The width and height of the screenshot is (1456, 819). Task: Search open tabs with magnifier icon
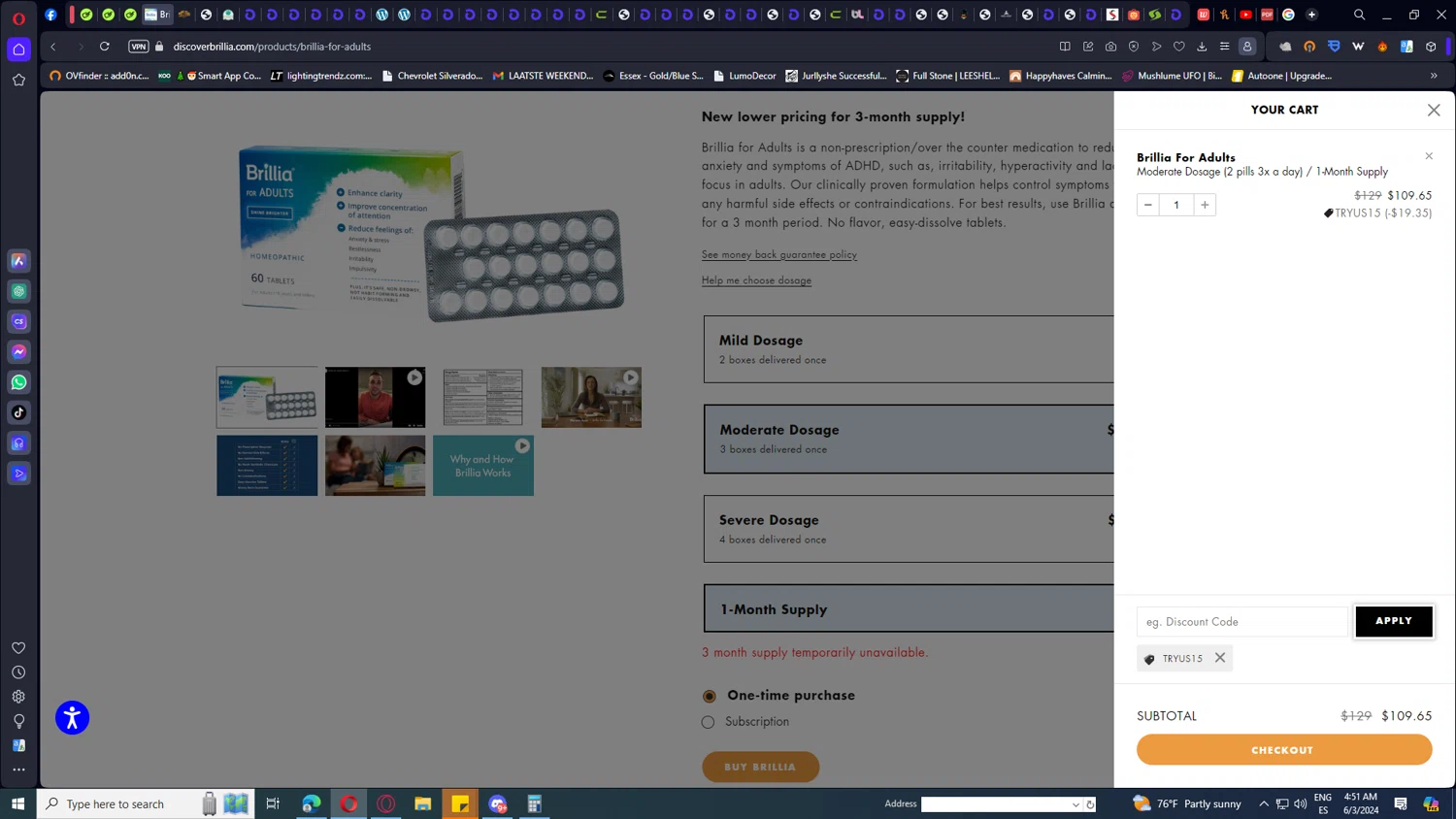(x=1359, y=15)
